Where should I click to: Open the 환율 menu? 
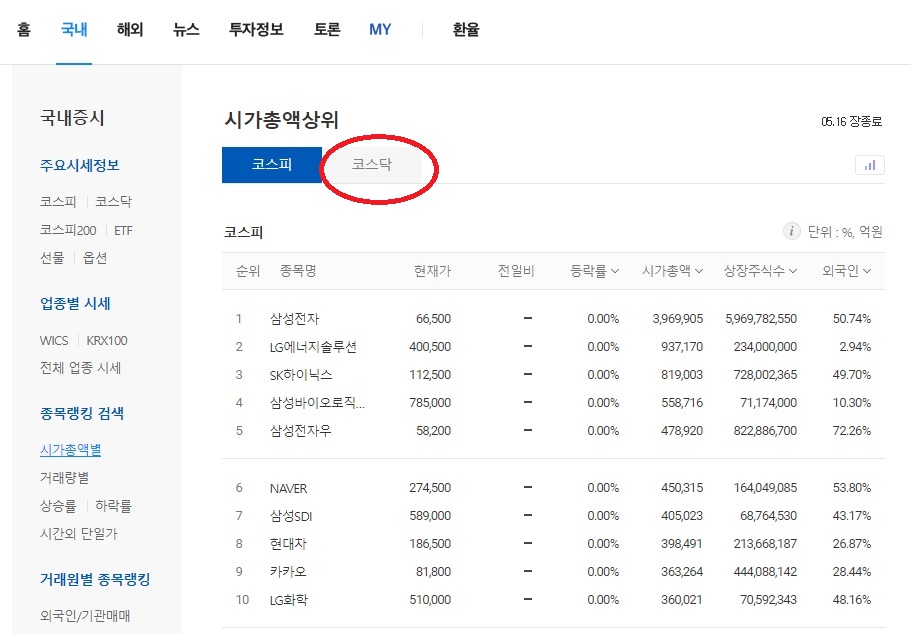click(x=466, y=30)
